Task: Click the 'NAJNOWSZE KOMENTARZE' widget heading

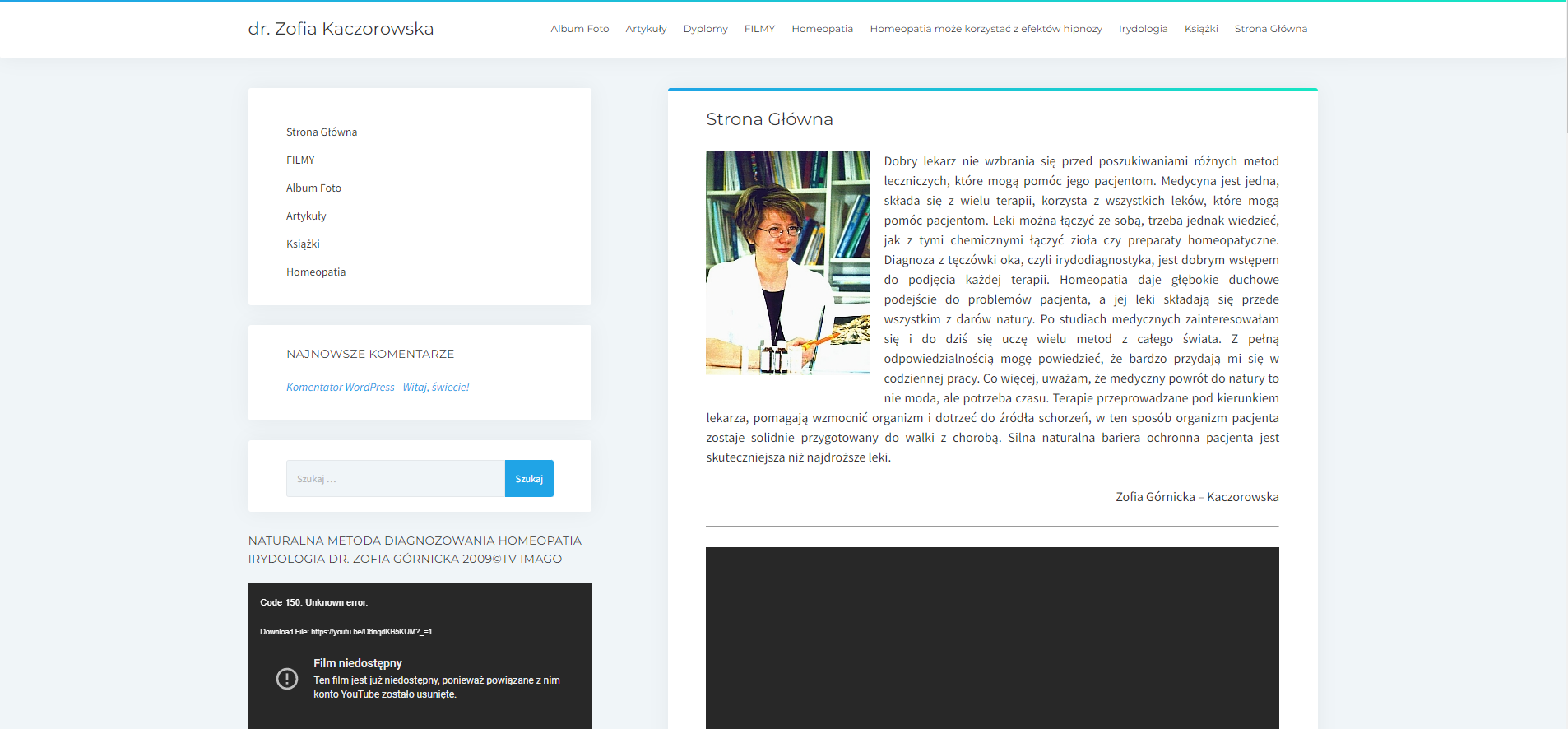Action: pyautogui.click(x=370, y=354)
